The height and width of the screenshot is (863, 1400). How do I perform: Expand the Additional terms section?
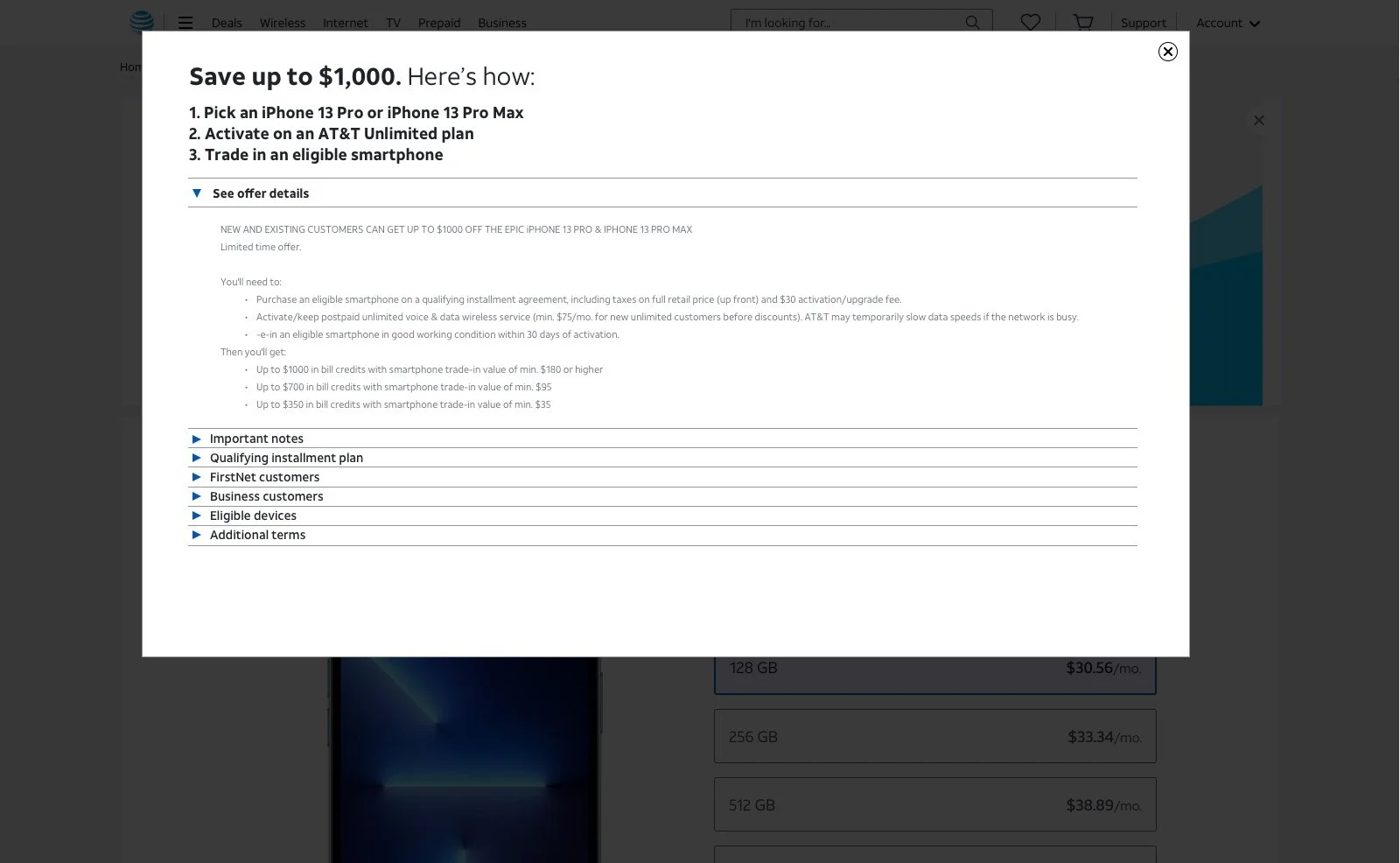[662, 535]
